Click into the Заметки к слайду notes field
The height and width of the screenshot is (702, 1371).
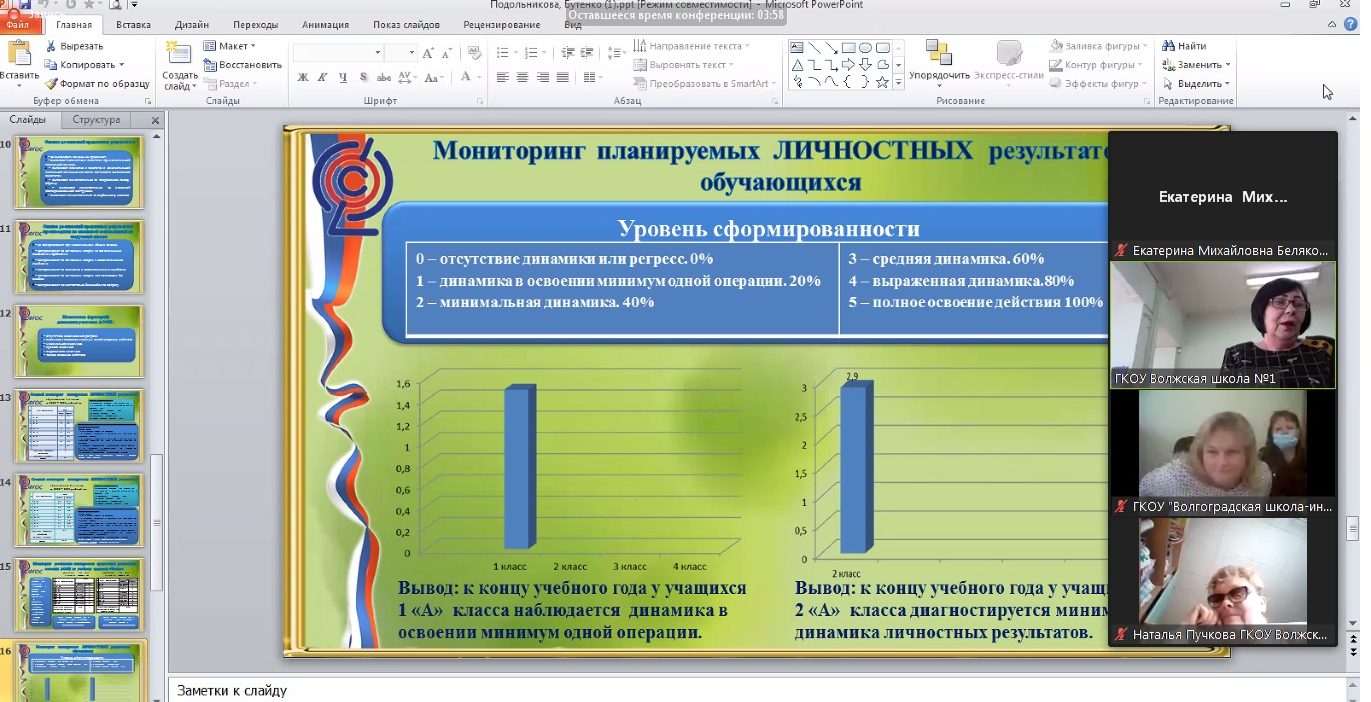point(700,690)
